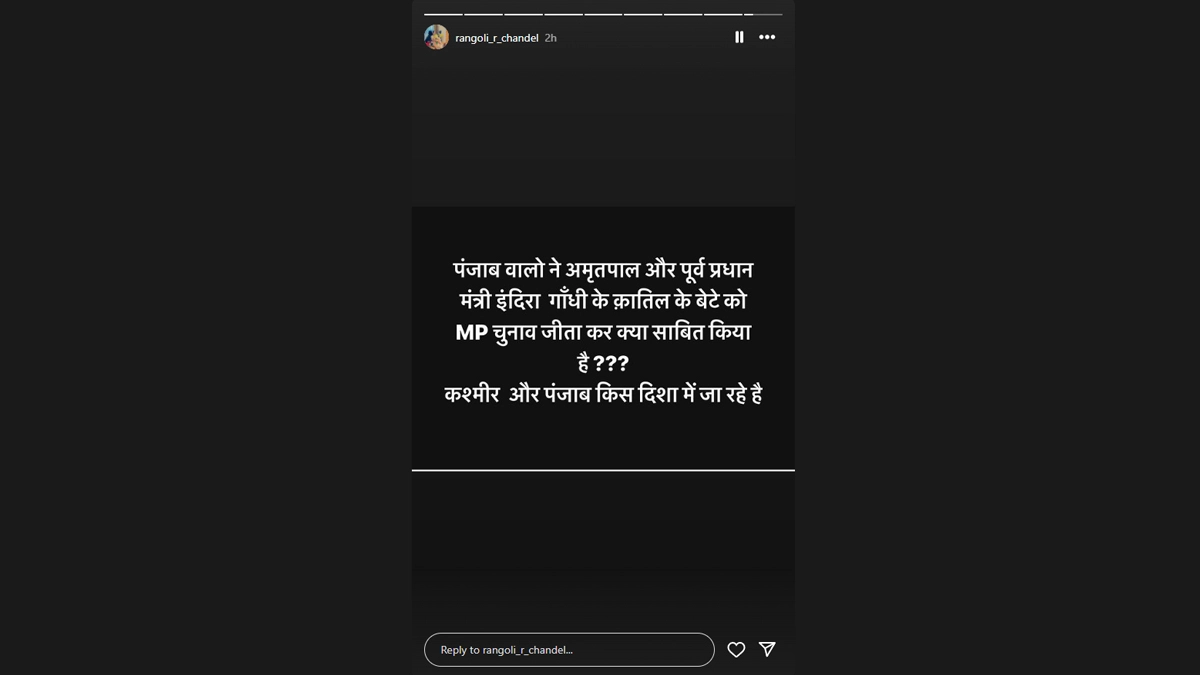Like the story with the heart icon
Viewport: 1200px width, 675px height.
point(736,650)
